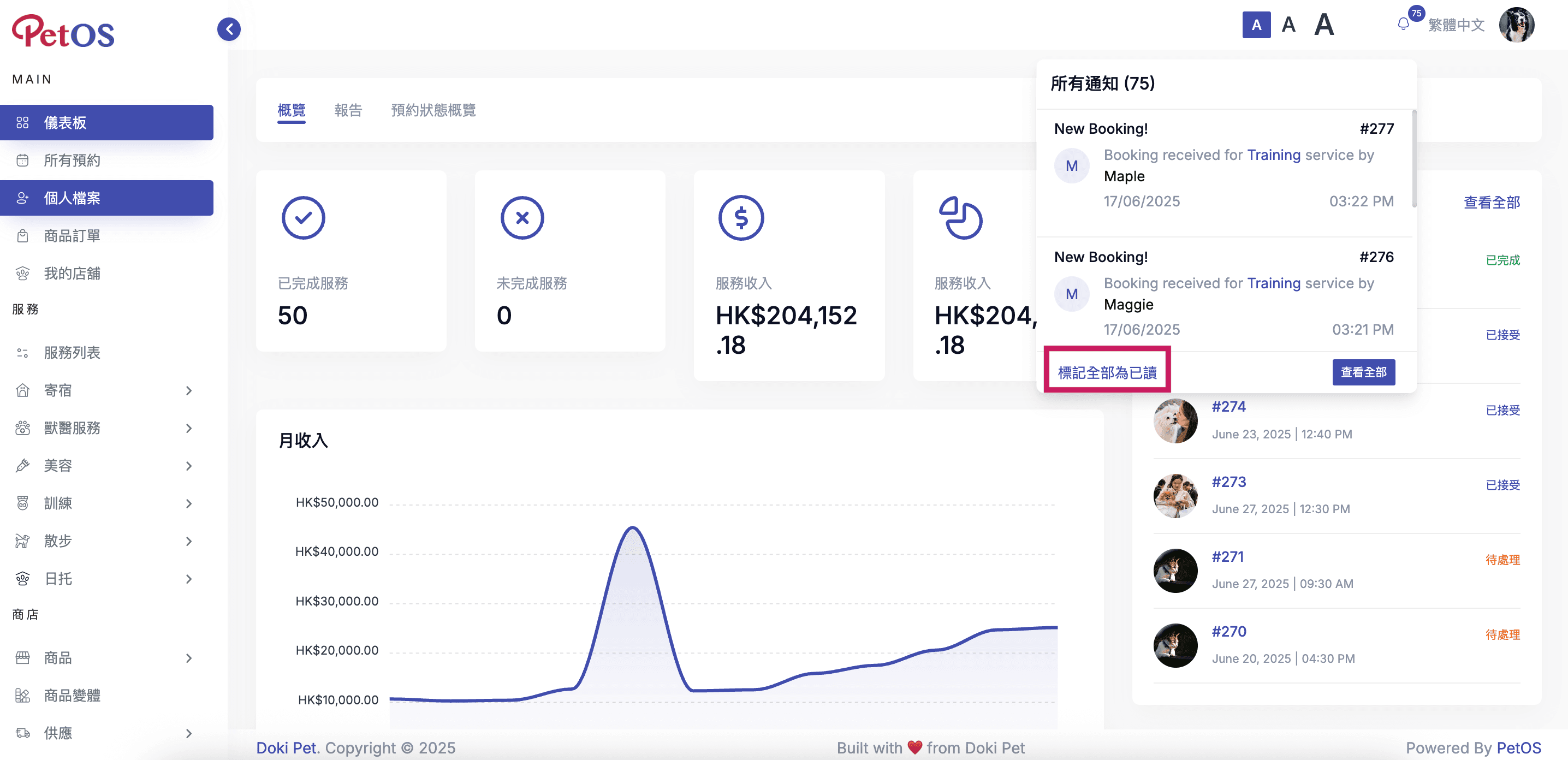Screen dimensions: 1568x760
Task: Click the 日托 daycare icon
Action: click(x=22, y=579)
